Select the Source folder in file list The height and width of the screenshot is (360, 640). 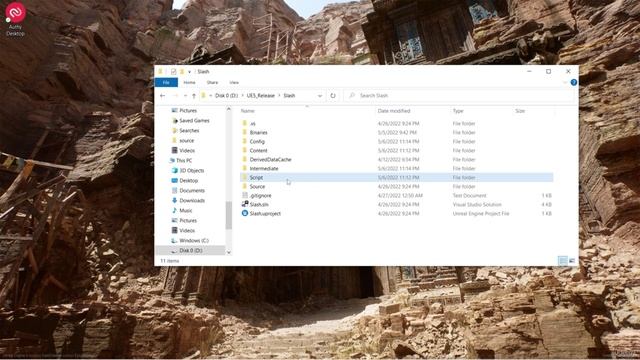[x=257, y=187]
